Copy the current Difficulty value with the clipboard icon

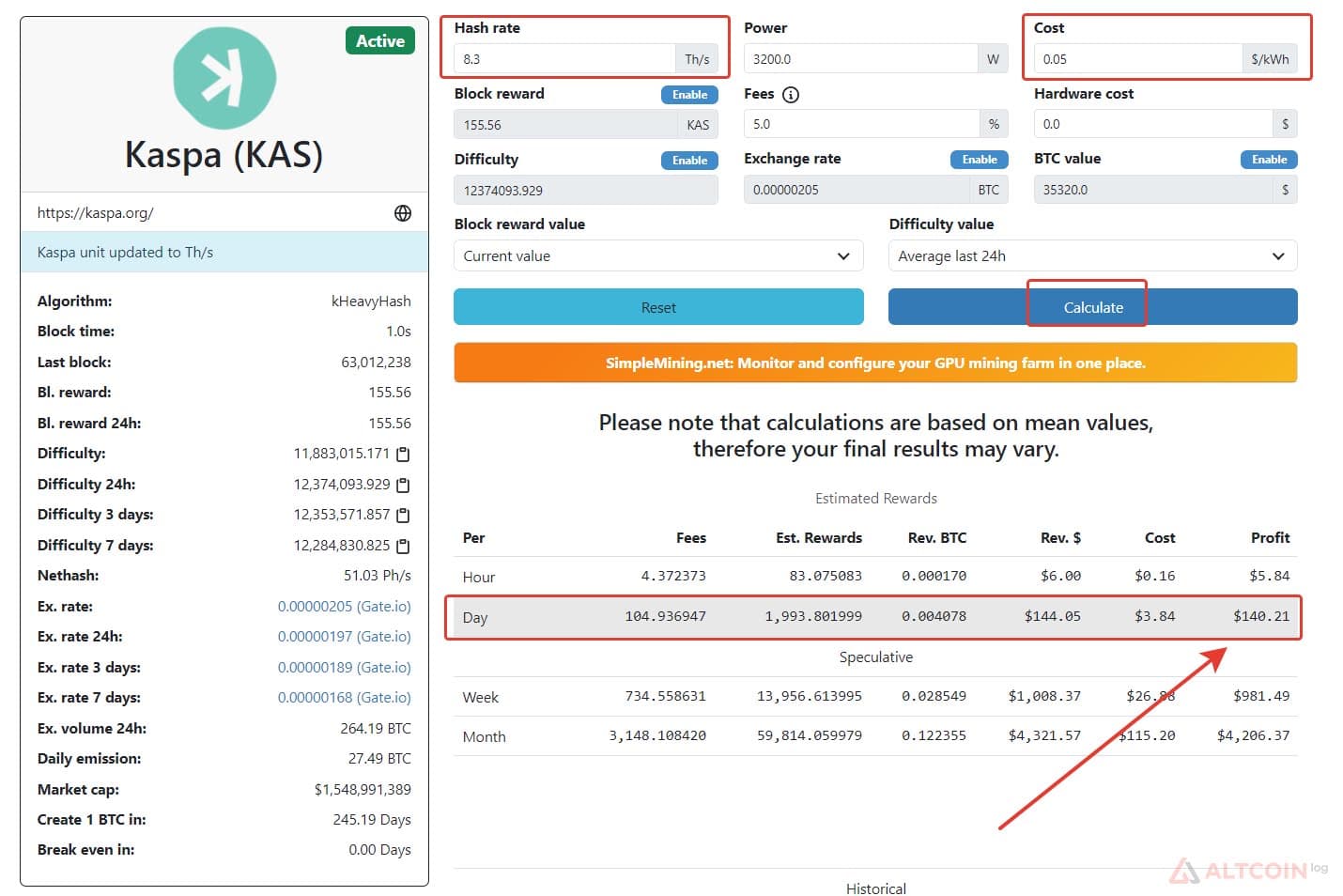(x=403, y=455)
